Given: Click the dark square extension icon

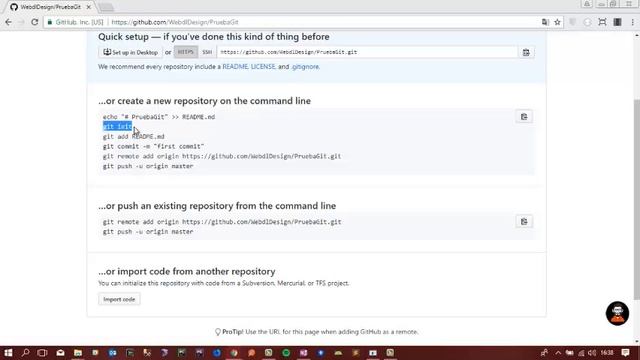Looking at the screenshot, I should click(617, 22).
